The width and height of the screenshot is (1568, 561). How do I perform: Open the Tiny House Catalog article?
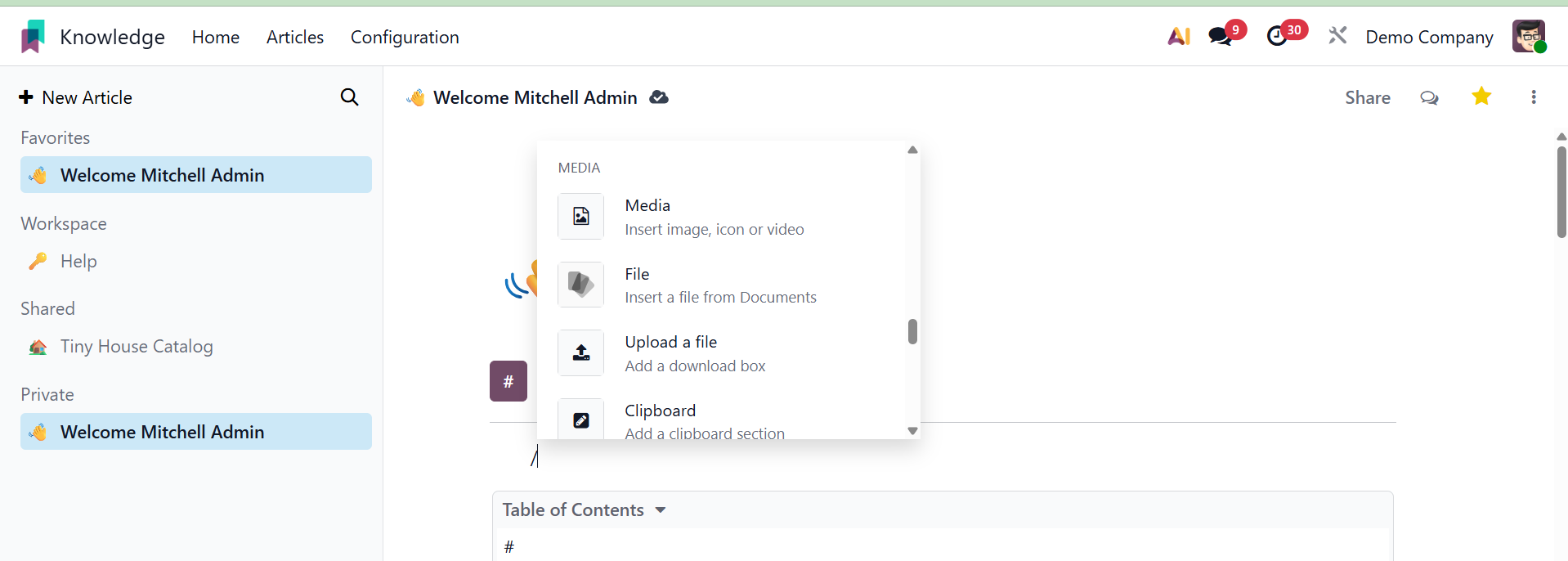137,347
